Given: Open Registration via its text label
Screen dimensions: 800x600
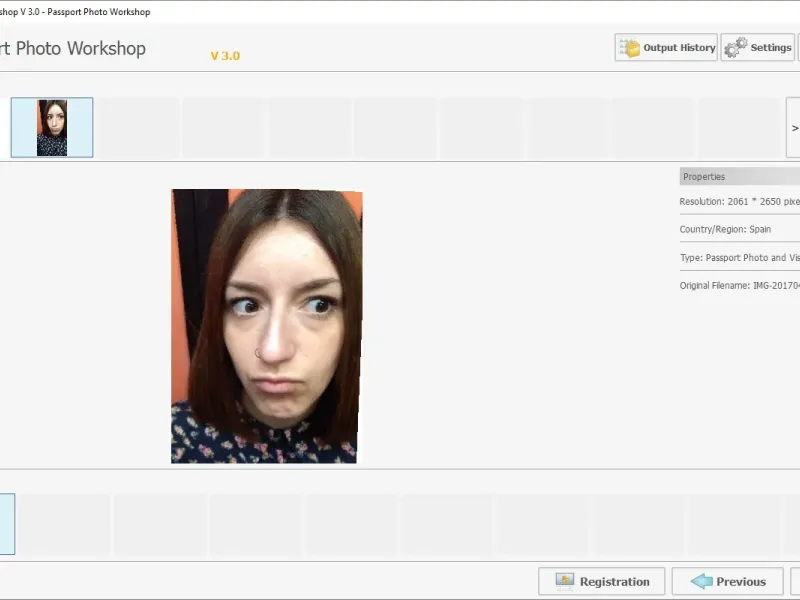Looking at the screenshot, I should coord(615,582).
